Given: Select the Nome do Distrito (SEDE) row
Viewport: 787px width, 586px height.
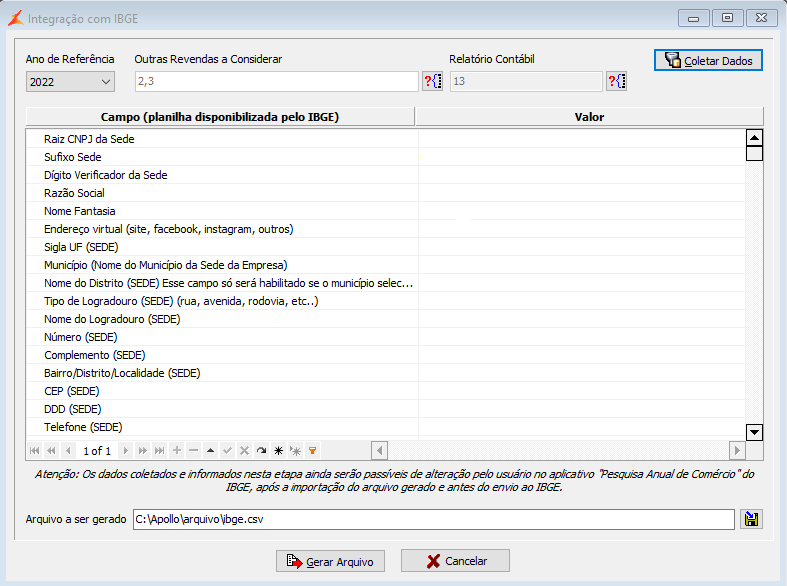Looking at the screenshot, I should click(x=385, y=283).
